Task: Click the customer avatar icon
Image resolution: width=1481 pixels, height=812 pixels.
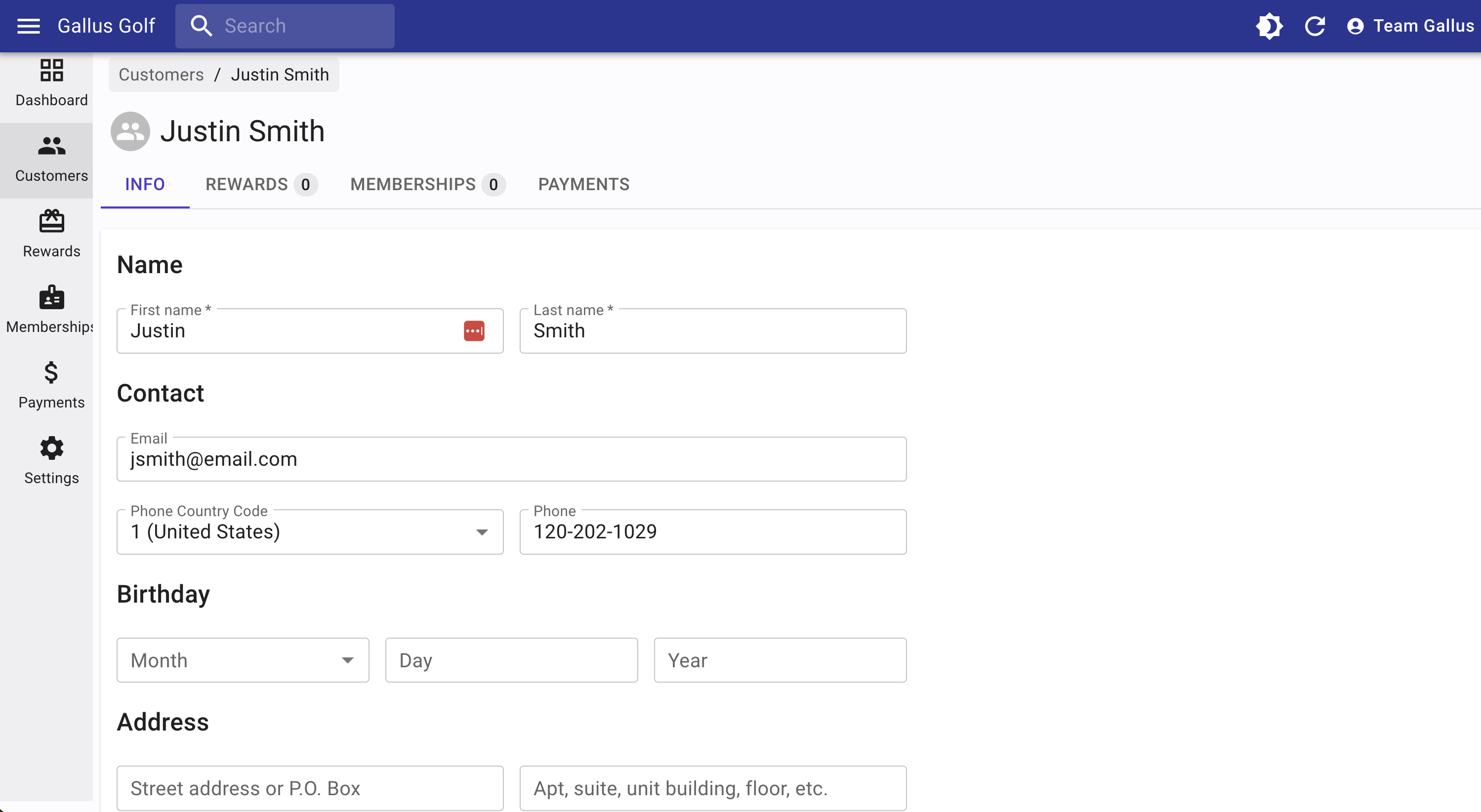Action: click(x=130, y=131)
